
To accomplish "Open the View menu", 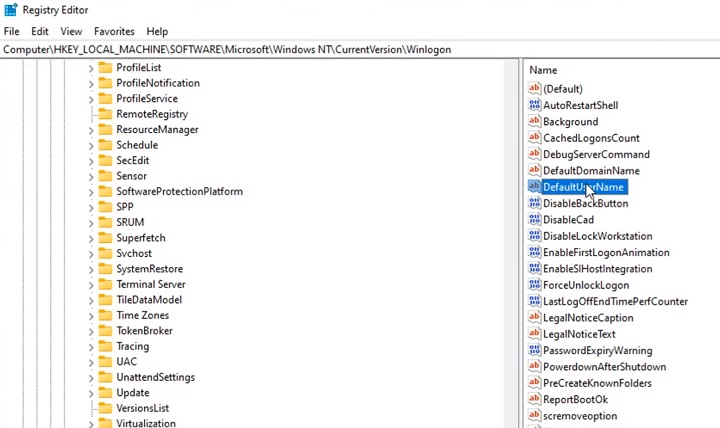I will pos(71,31).
